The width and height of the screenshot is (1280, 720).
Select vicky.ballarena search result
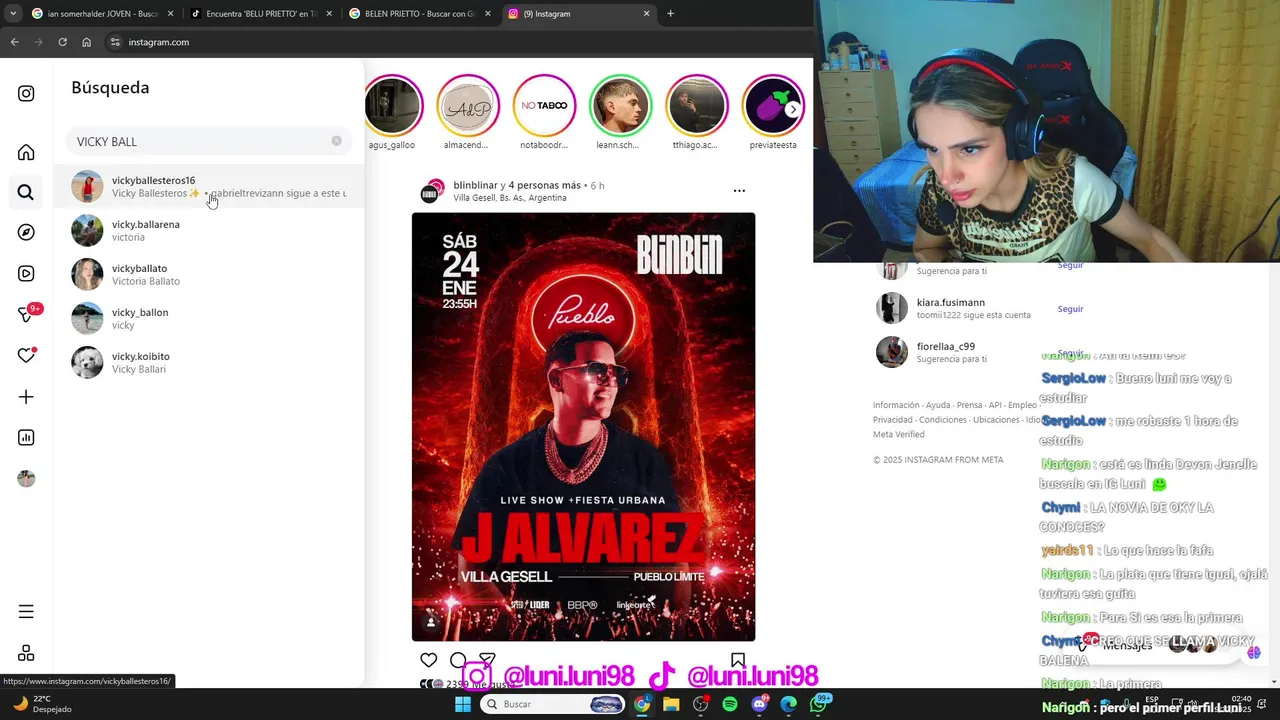[x=208, y=230]
